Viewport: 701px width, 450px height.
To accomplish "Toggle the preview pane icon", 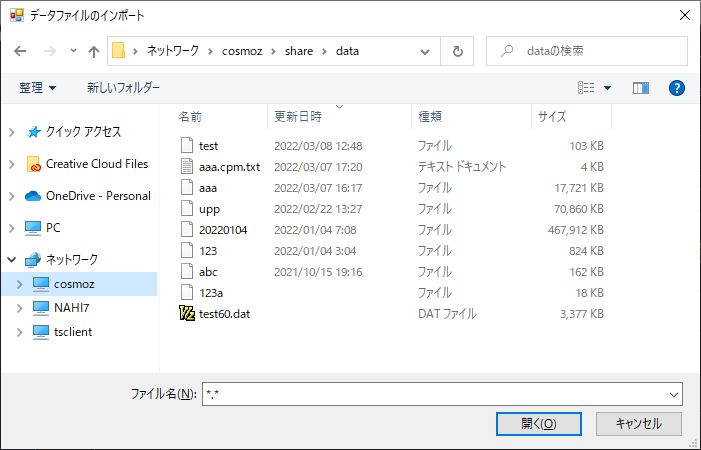I will (x=641, y=88).
